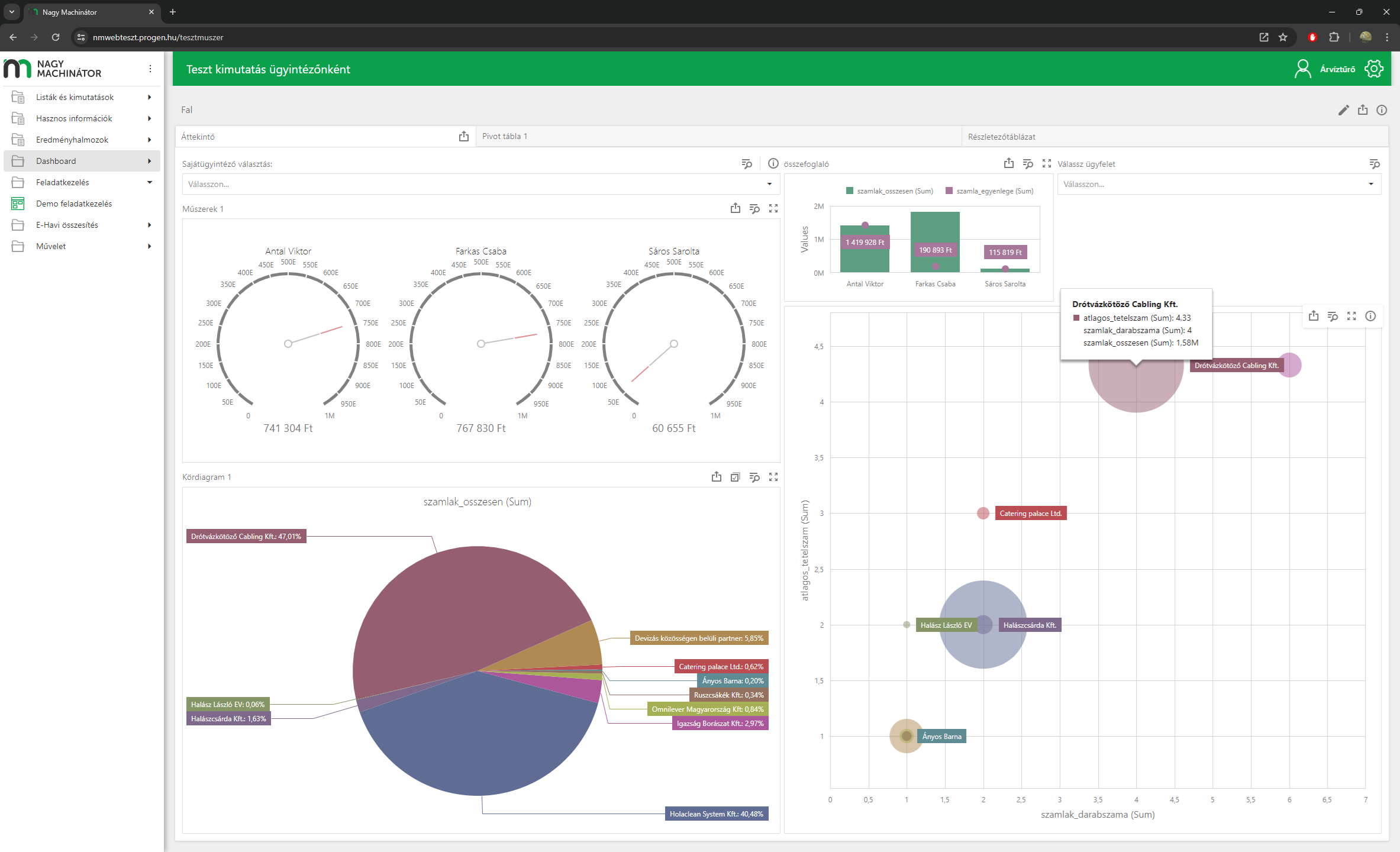This screenshot has width=1400, height=852.
Task: Open the Válassz ügyfelet dropdown
Action: pos(1218,184)
